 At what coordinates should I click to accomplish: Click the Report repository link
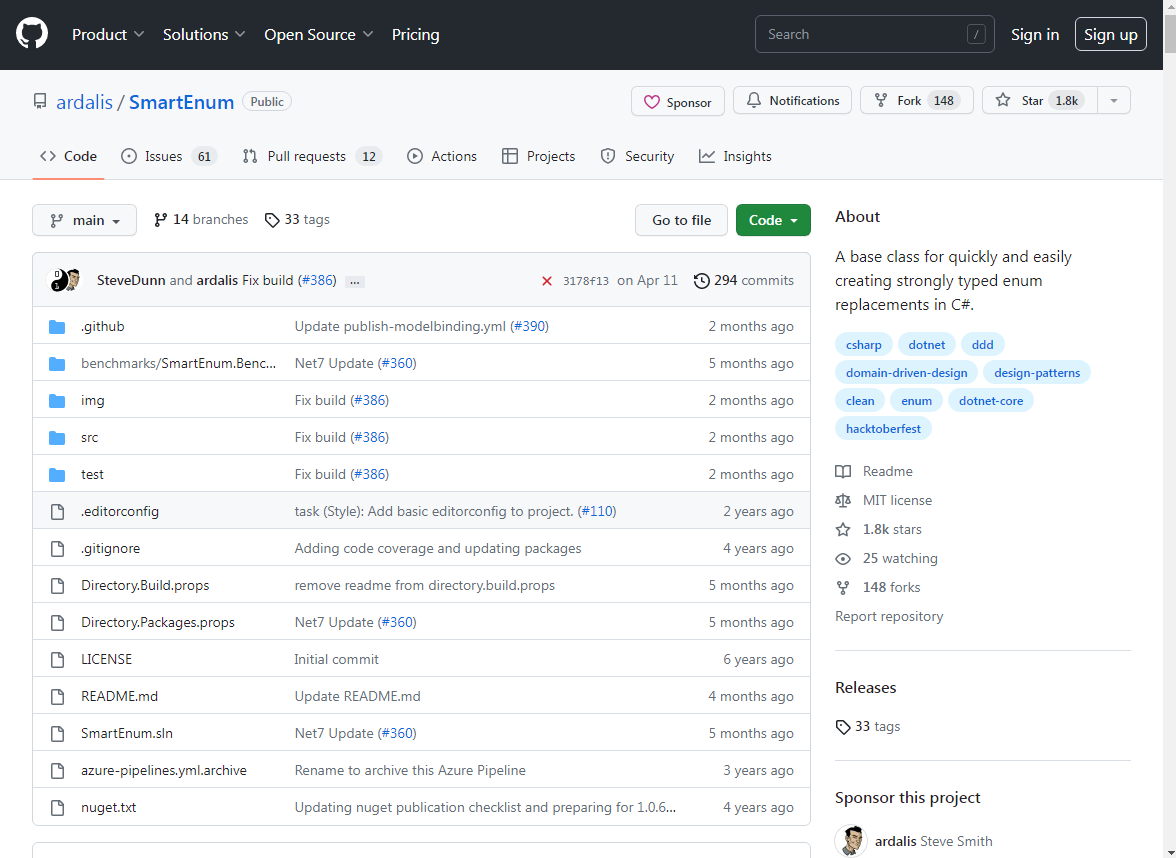(889, 616)
